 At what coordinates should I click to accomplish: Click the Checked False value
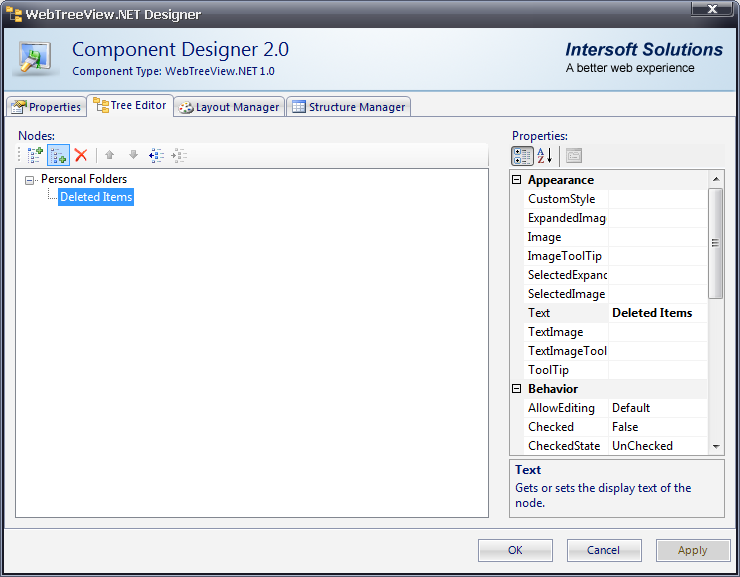pos(658,427)
